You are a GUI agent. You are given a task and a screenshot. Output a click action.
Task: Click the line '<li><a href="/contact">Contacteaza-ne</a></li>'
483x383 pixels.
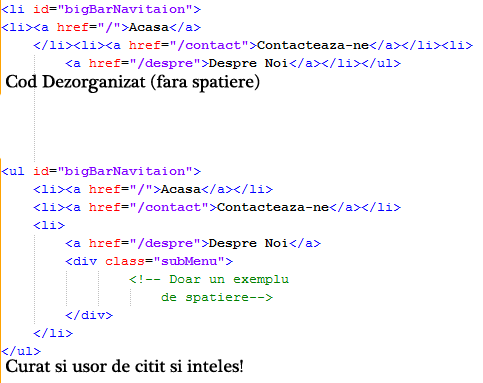tap(217, 207)
